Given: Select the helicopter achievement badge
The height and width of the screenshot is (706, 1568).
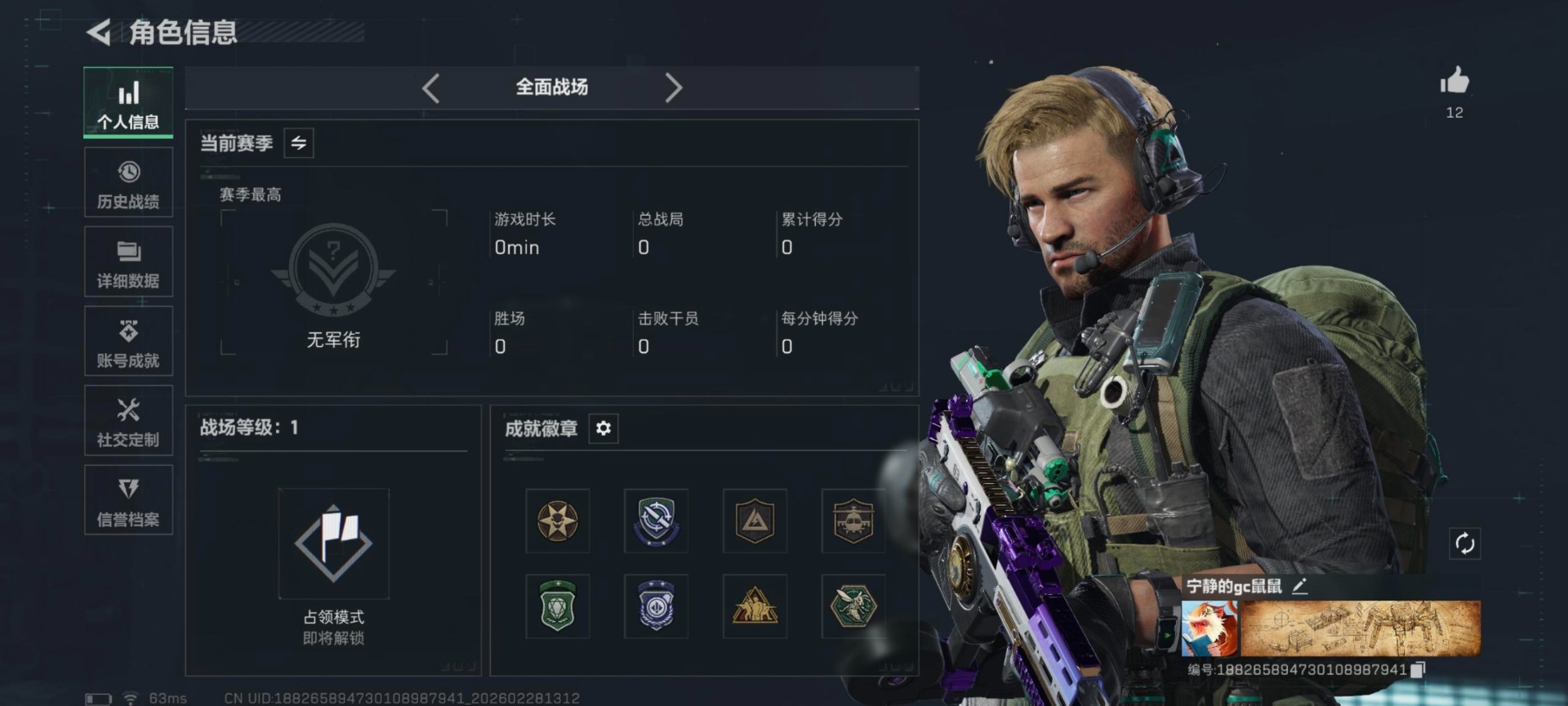Looking at the screenshot, I should pos(853,521).
